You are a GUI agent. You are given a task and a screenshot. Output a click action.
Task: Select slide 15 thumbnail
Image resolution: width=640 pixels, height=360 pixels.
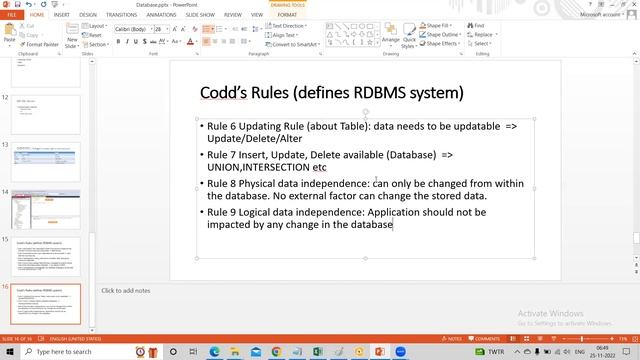coord(46,257)
